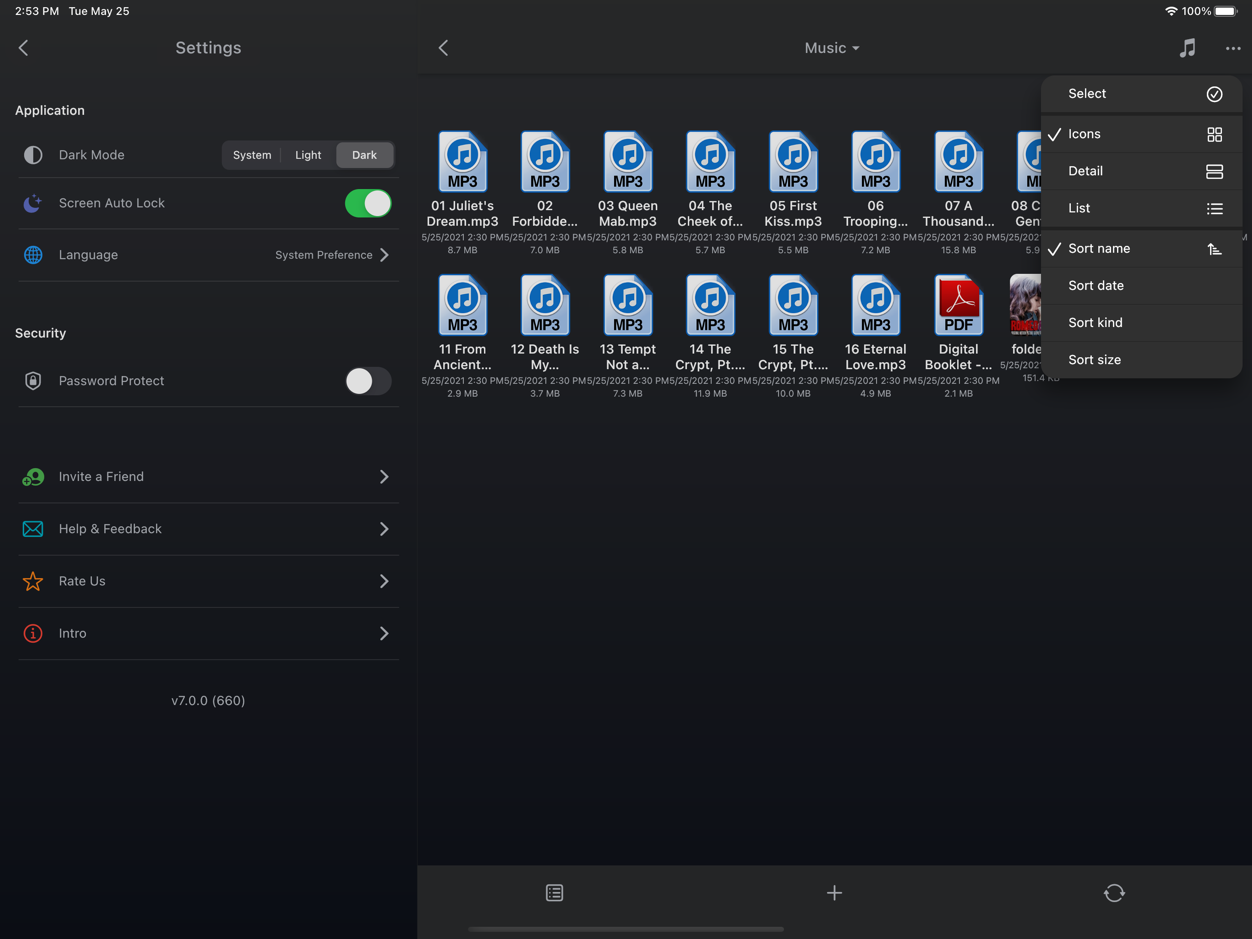Enable Password Protect
Screen dimensions: 1252x939
367,381
